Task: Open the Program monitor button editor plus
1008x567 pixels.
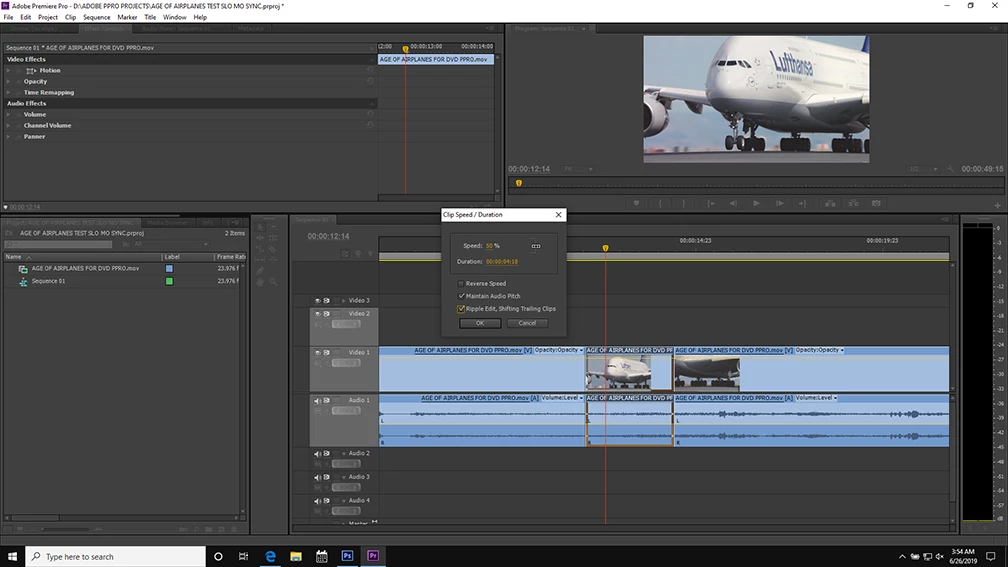Action: (x=998, y=206)
